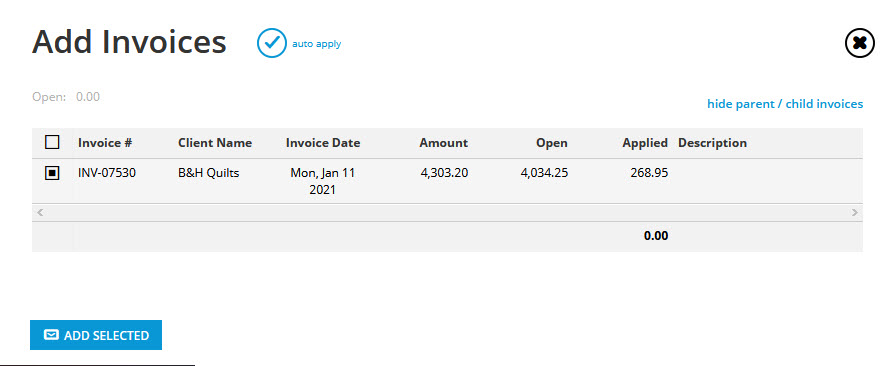This screenshot has width=883, height=366.
Task: Close the Add Invoices dialog
Action: (x=860, y=43)
